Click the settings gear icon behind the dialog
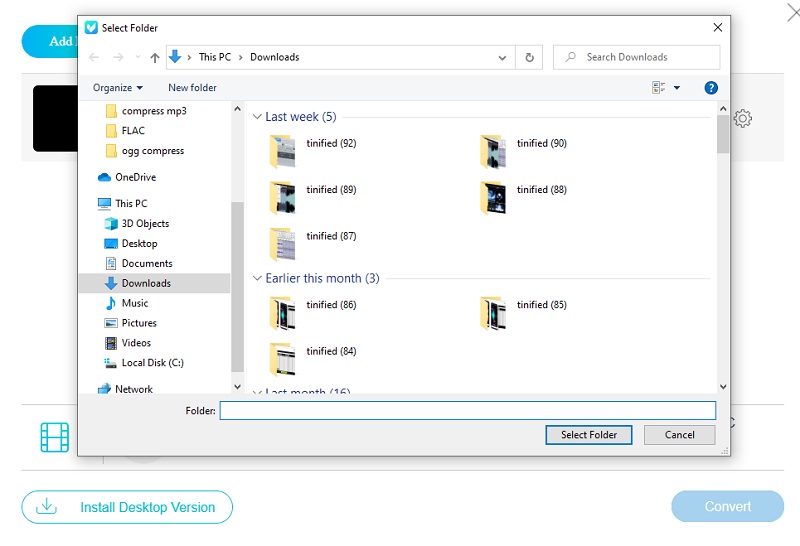The height and width of the screenshot is (546, 800). pos(743,119)
